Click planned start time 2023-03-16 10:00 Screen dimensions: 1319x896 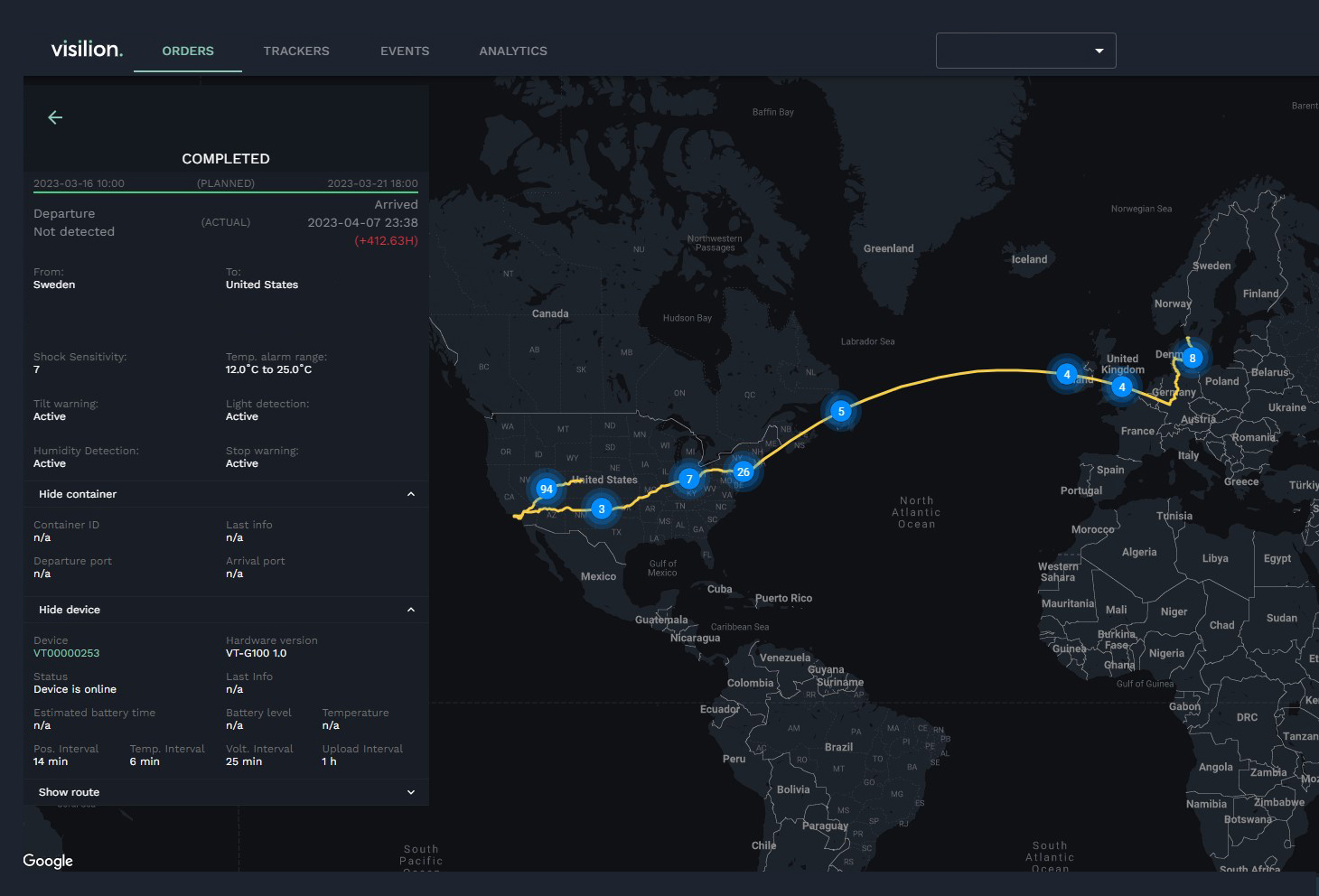coord(79,183)
